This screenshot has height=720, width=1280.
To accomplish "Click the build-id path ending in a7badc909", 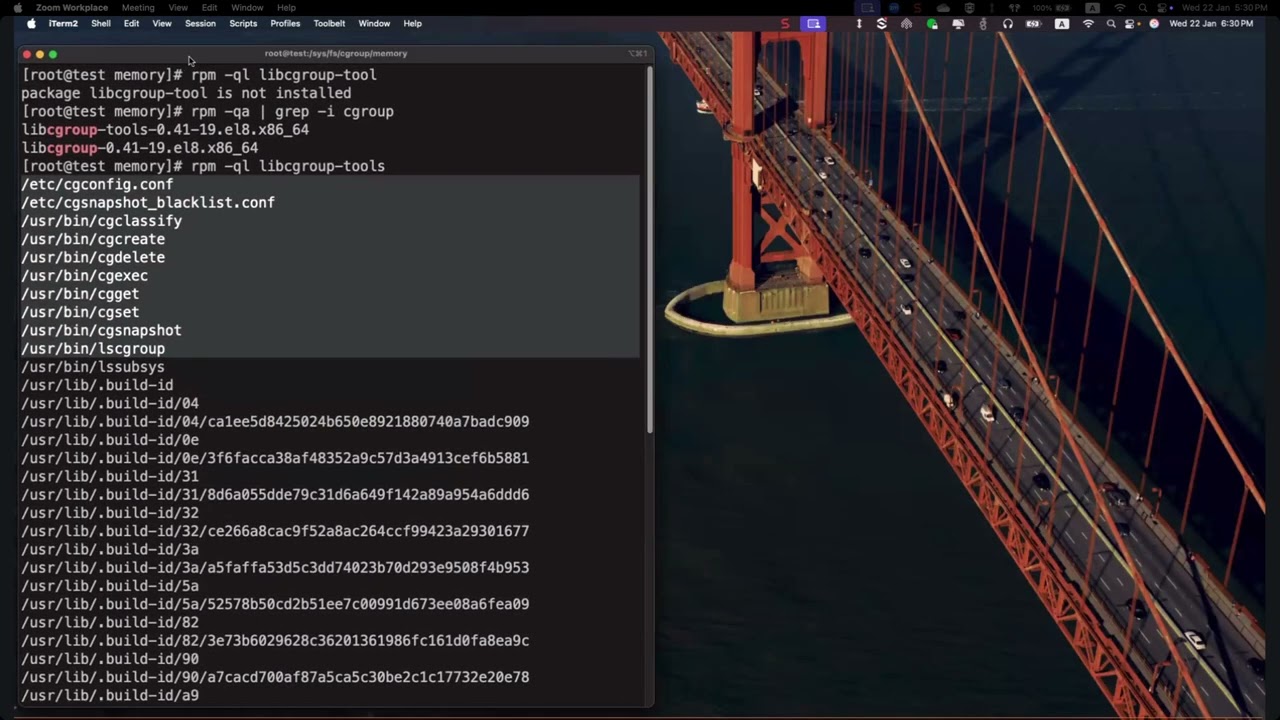I will [275, 422].
